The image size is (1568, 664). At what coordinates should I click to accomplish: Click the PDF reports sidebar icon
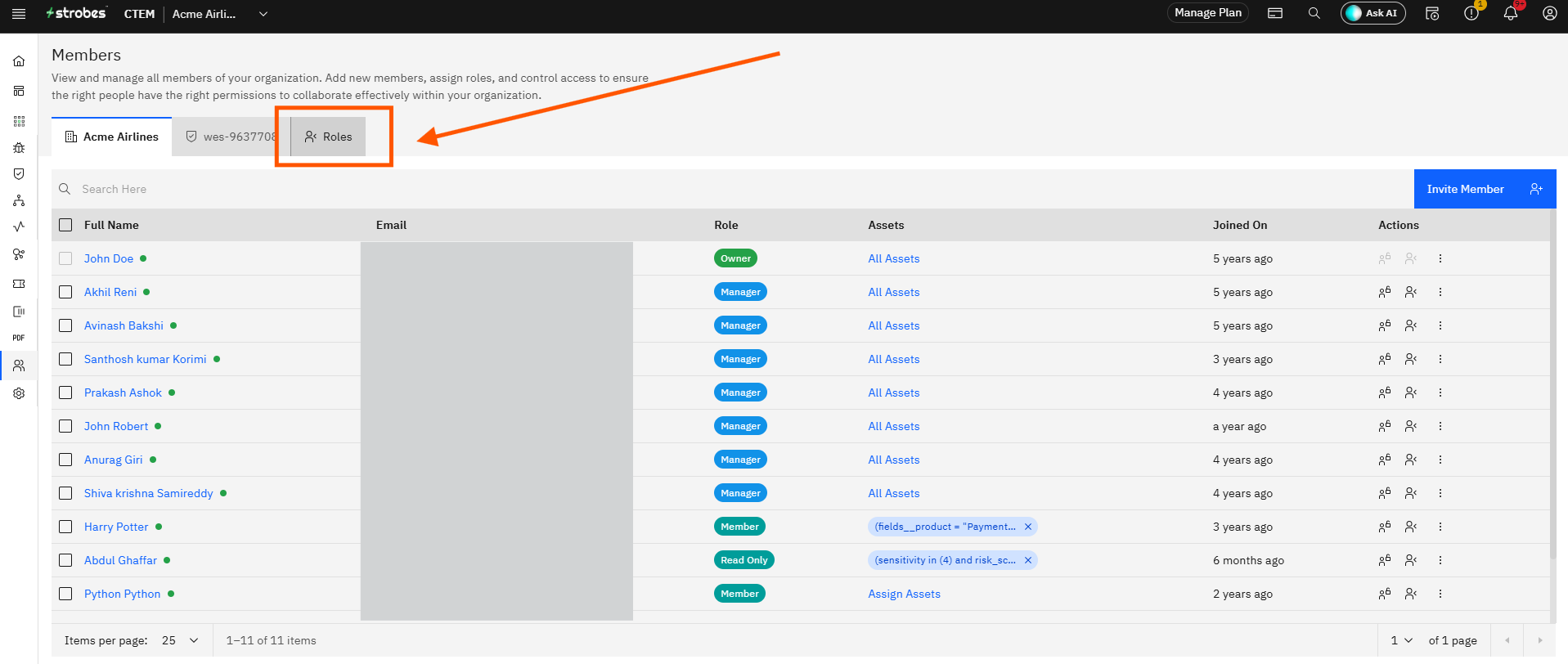19,338
